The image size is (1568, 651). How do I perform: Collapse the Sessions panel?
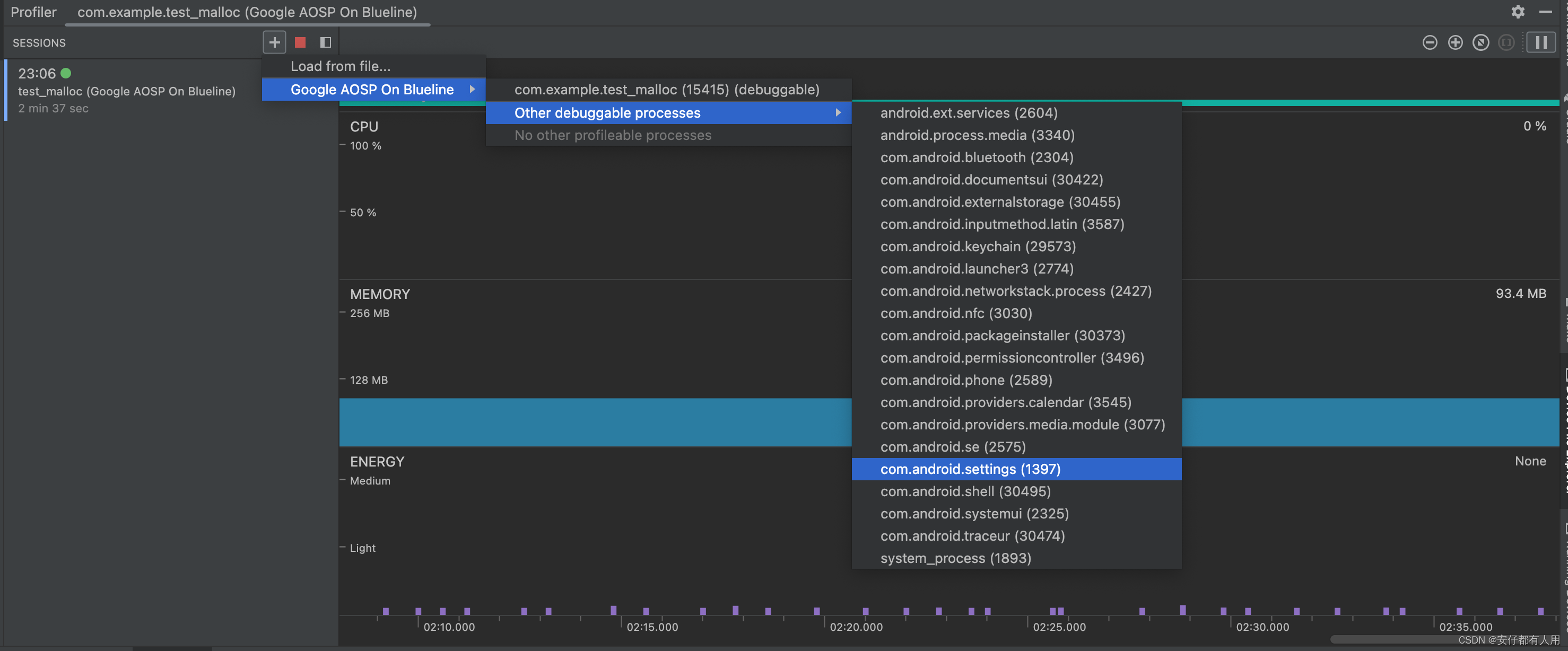point(326,42)
